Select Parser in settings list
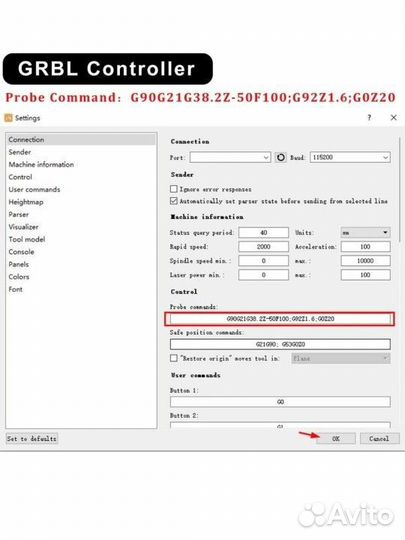This screenshot has height=540, width=405. (x=81, y=215)
